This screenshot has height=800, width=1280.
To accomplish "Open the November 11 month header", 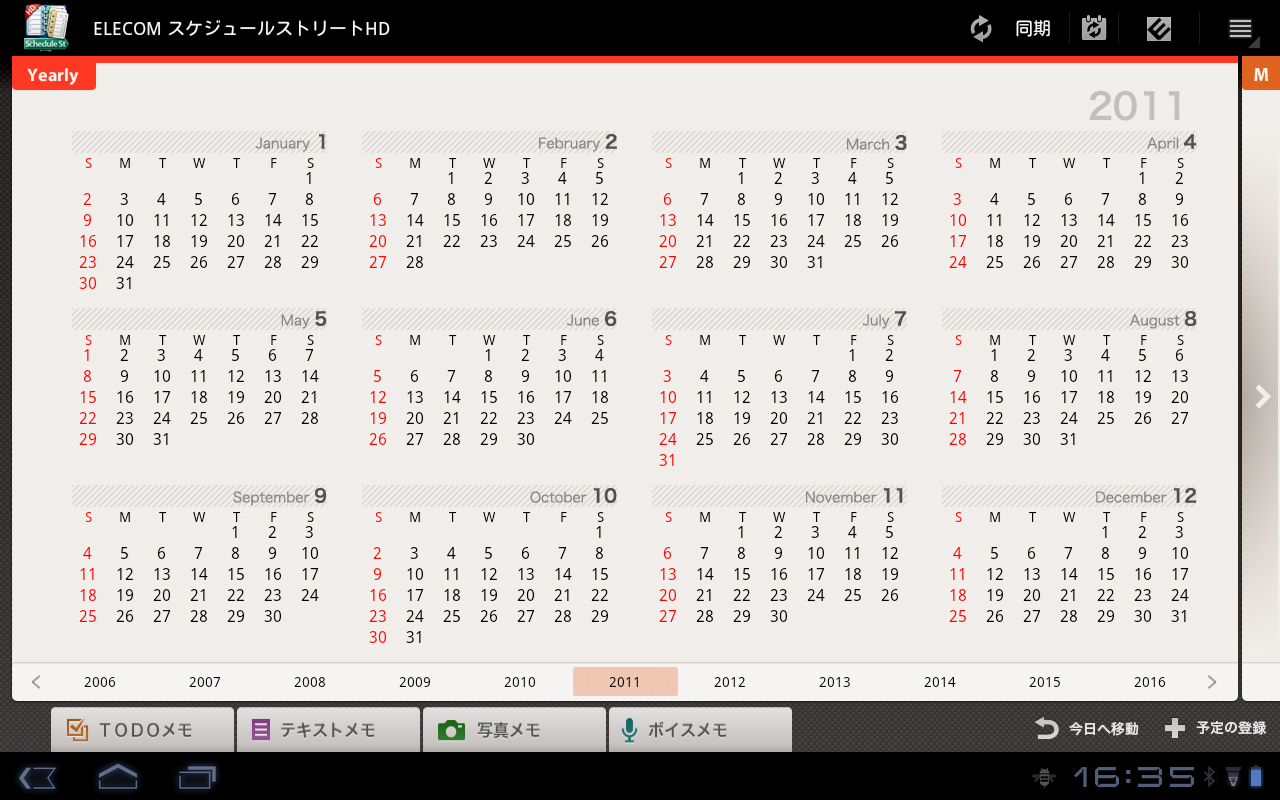I will [x=780, y=496].
